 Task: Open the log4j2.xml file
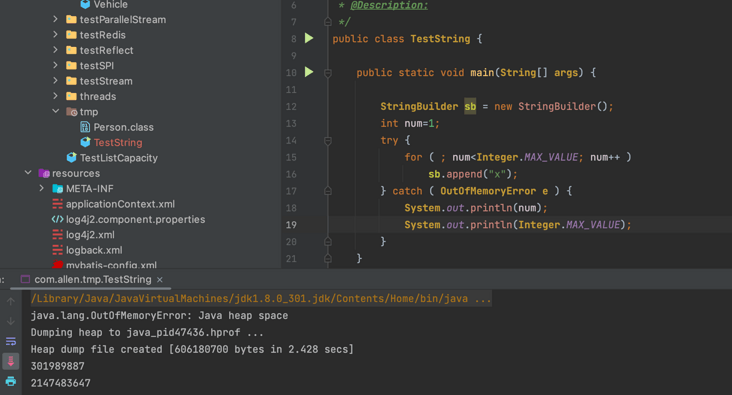(x=90, y=235)
